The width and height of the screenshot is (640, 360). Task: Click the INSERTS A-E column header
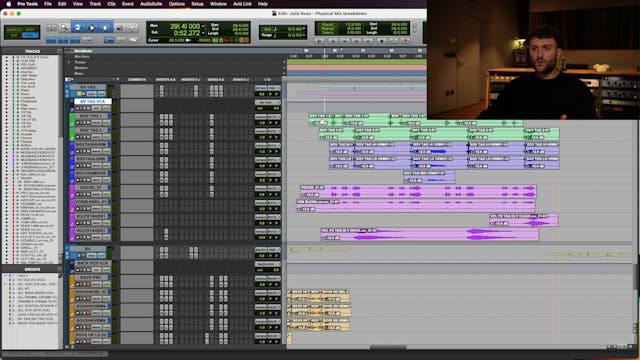click(166, 80)
